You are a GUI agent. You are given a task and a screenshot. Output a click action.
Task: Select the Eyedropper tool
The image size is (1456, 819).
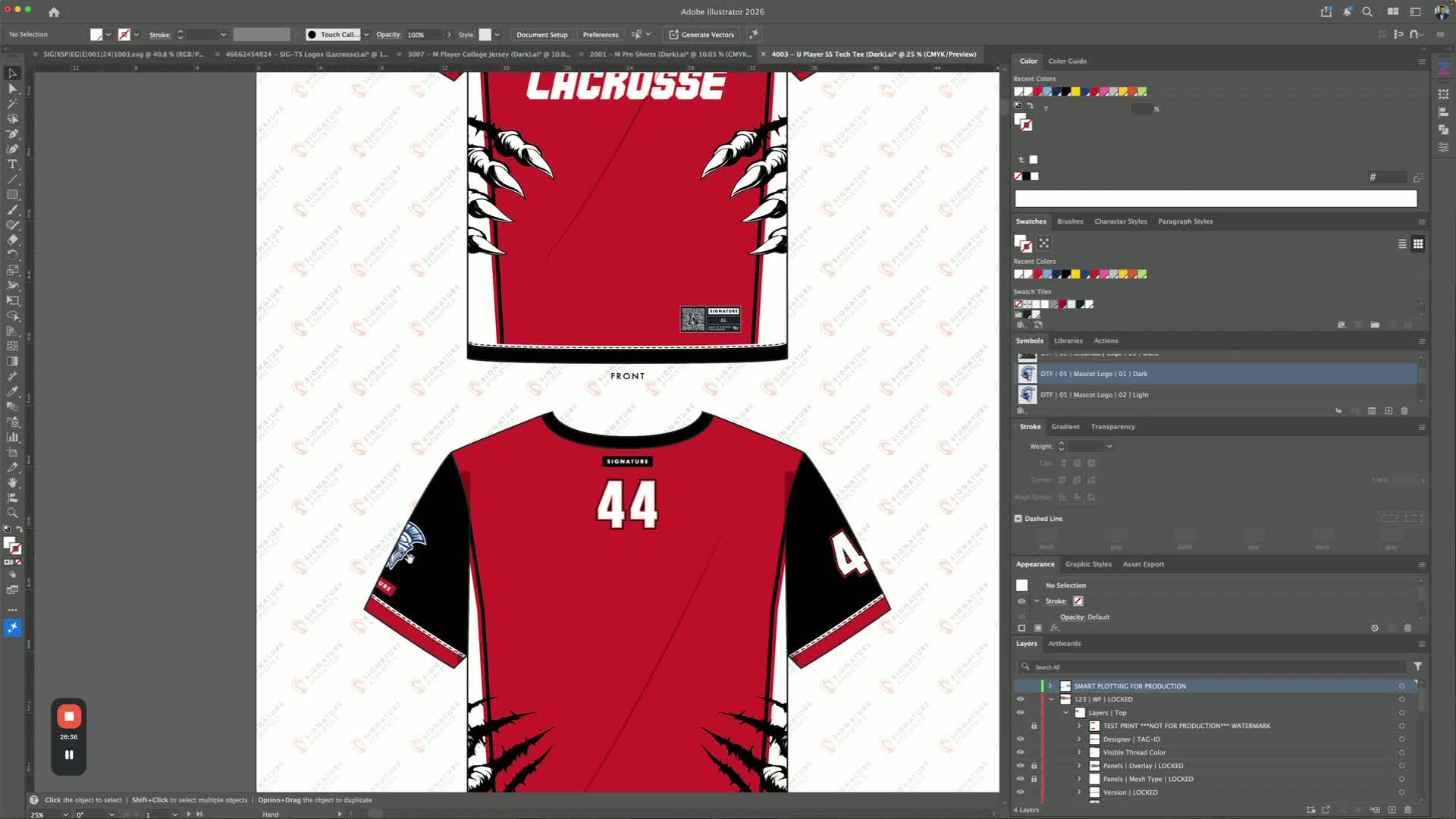[x=12, y=392]
